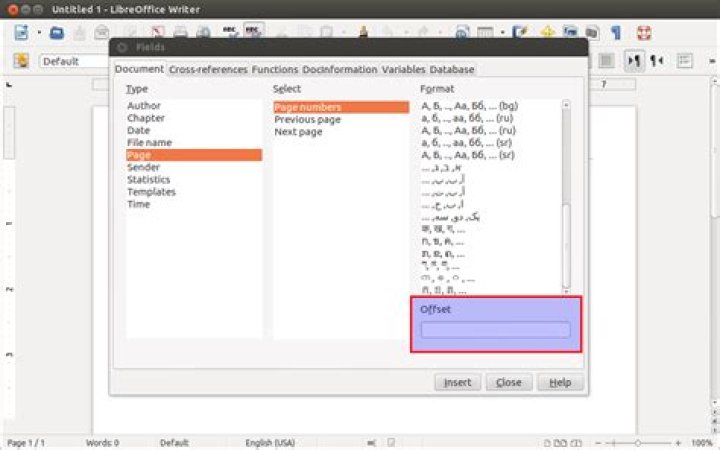The image size is (720, 450).
Task: Select Date in the Type list
Action: (194, 130)
